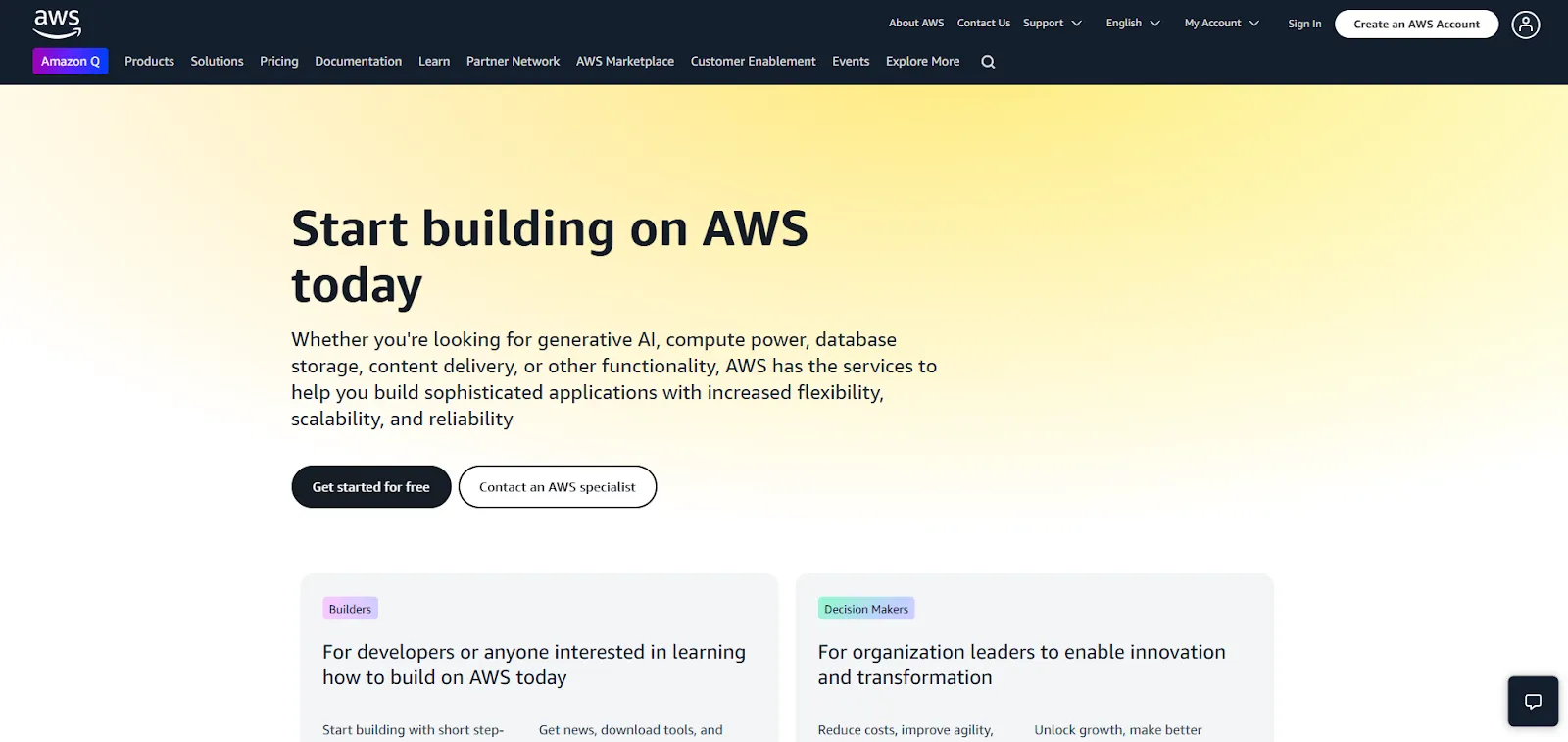The image size is (1568, 742).
Task: Expand the My Account chevron
Action: tap(1254, 24)
